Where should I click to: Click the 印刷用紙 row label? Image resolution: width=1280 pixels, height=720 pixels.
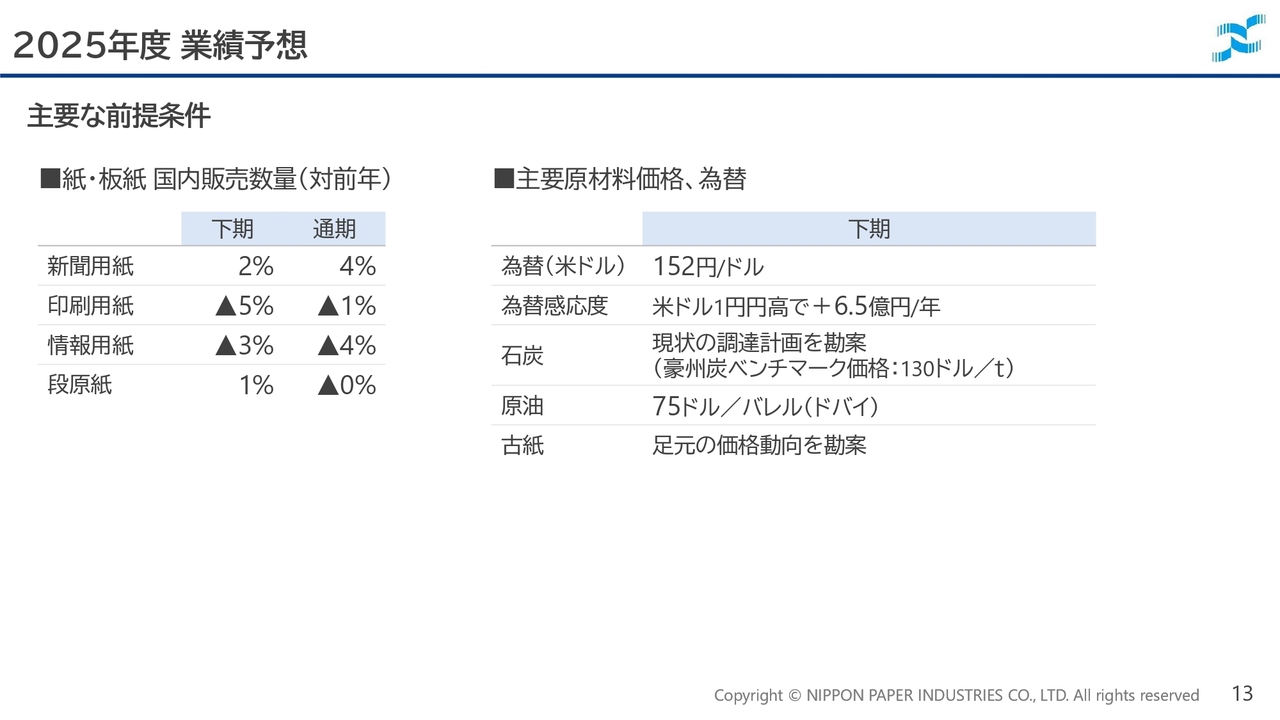90,306
